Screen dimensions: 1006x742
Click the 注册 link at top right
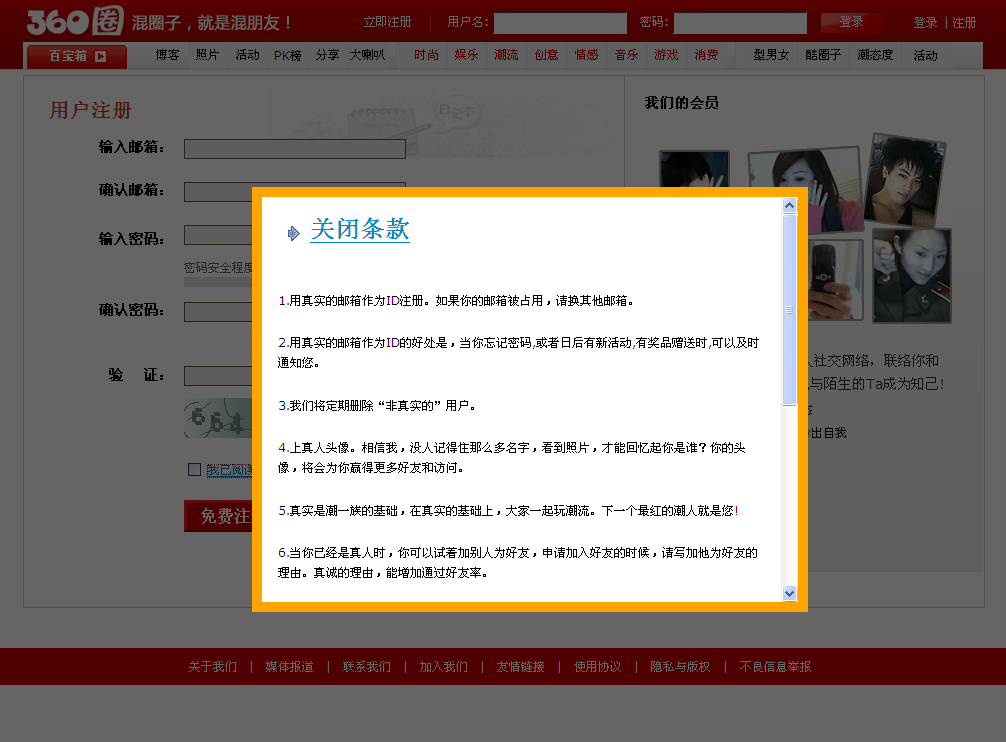click(x=964, y=23)
